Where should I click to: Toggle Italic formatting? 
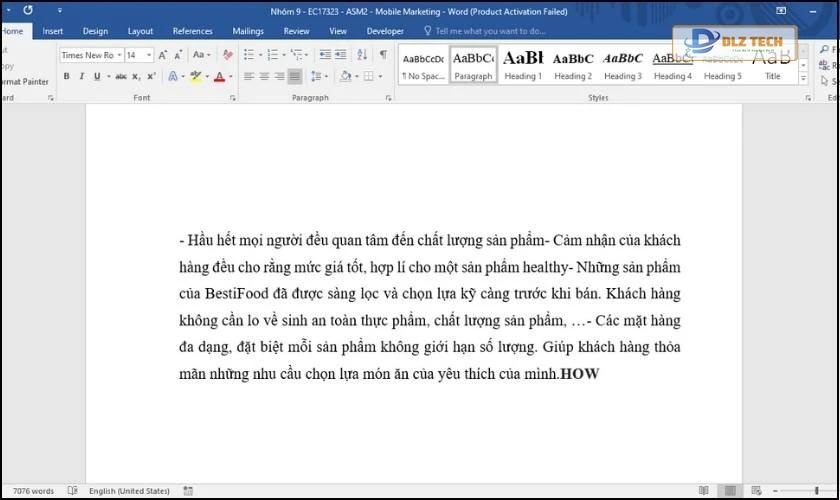pos(82,76)
